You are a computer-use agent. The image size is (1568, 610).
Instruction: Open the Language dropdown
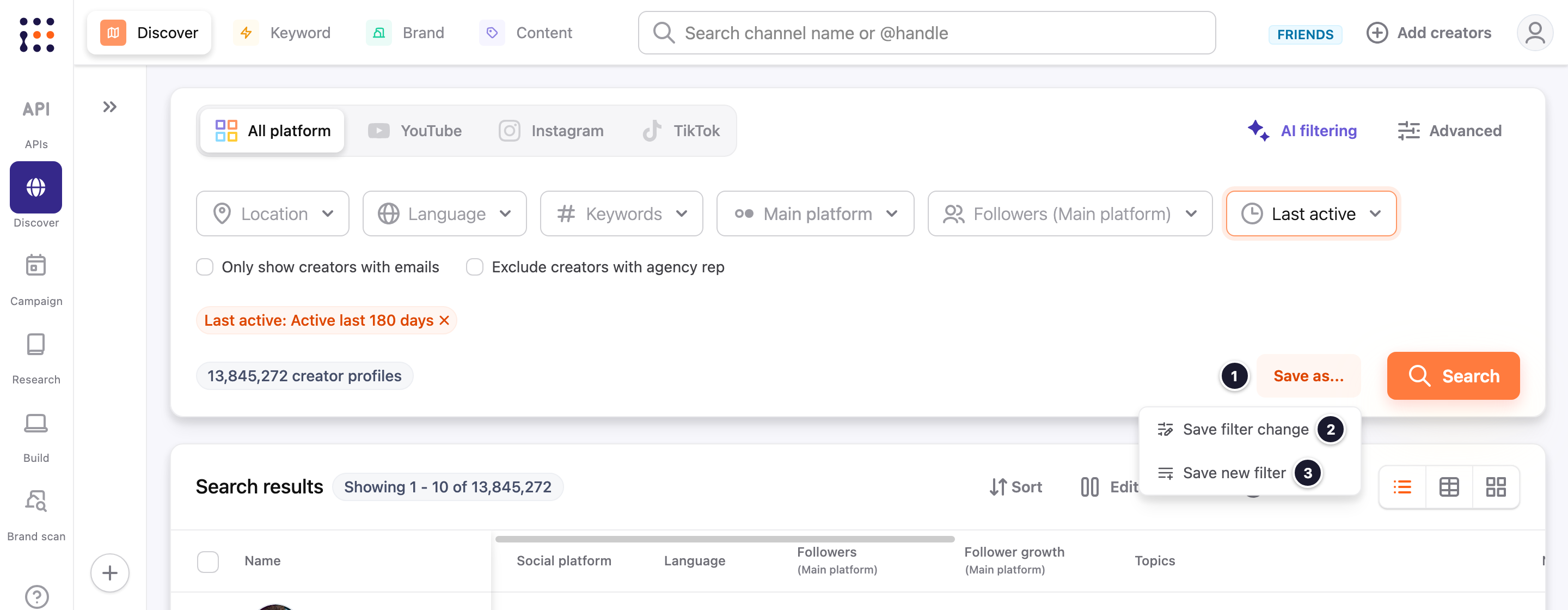pos(444,213)
